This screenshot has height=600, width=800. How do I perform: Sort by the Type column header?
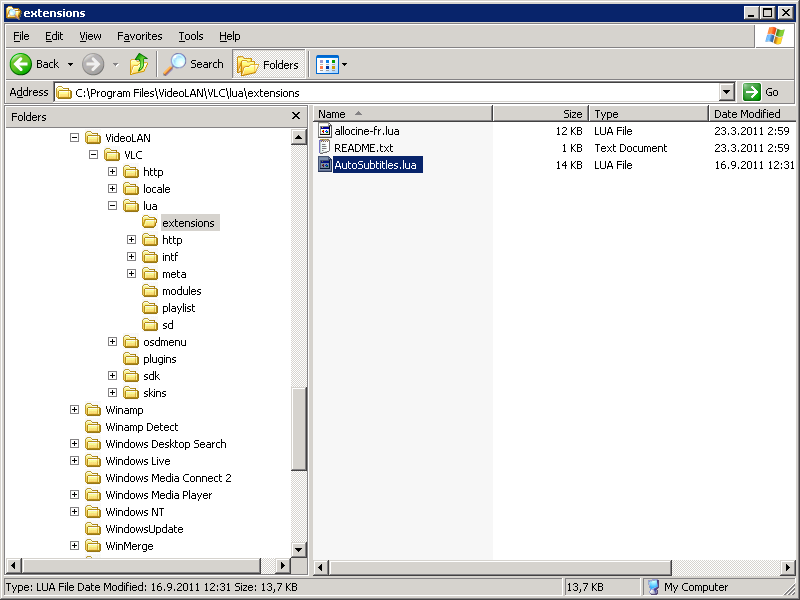pyautogui.click(x=648, y=114)
